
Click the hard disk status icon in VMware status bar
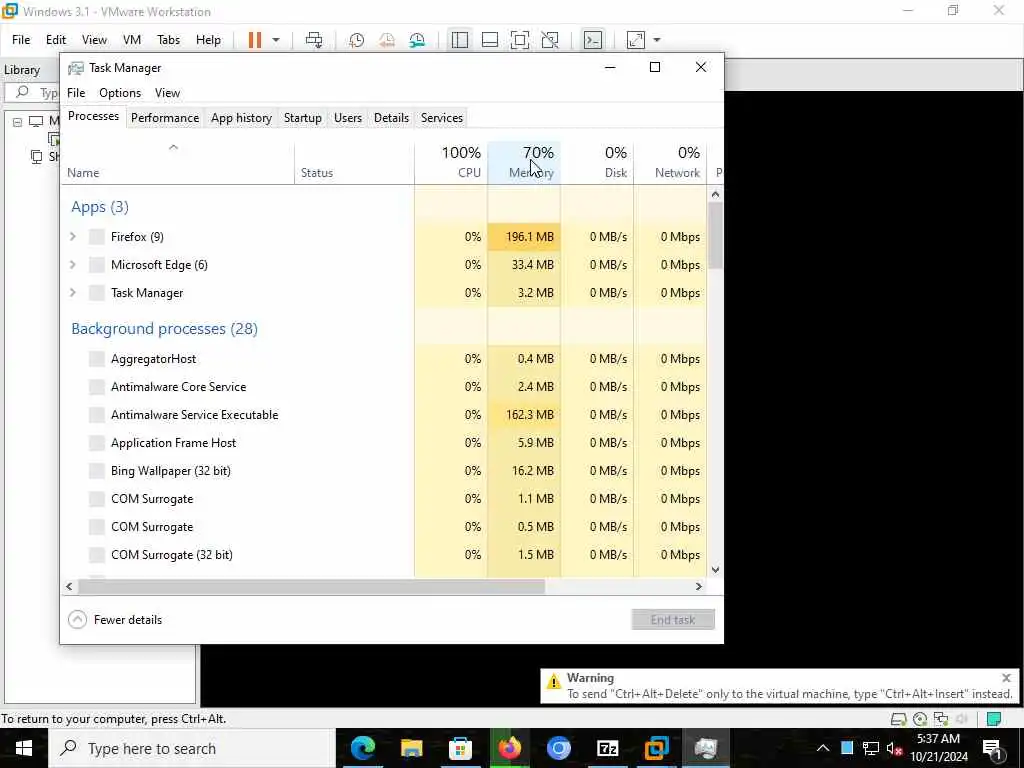tap(899, 719)
